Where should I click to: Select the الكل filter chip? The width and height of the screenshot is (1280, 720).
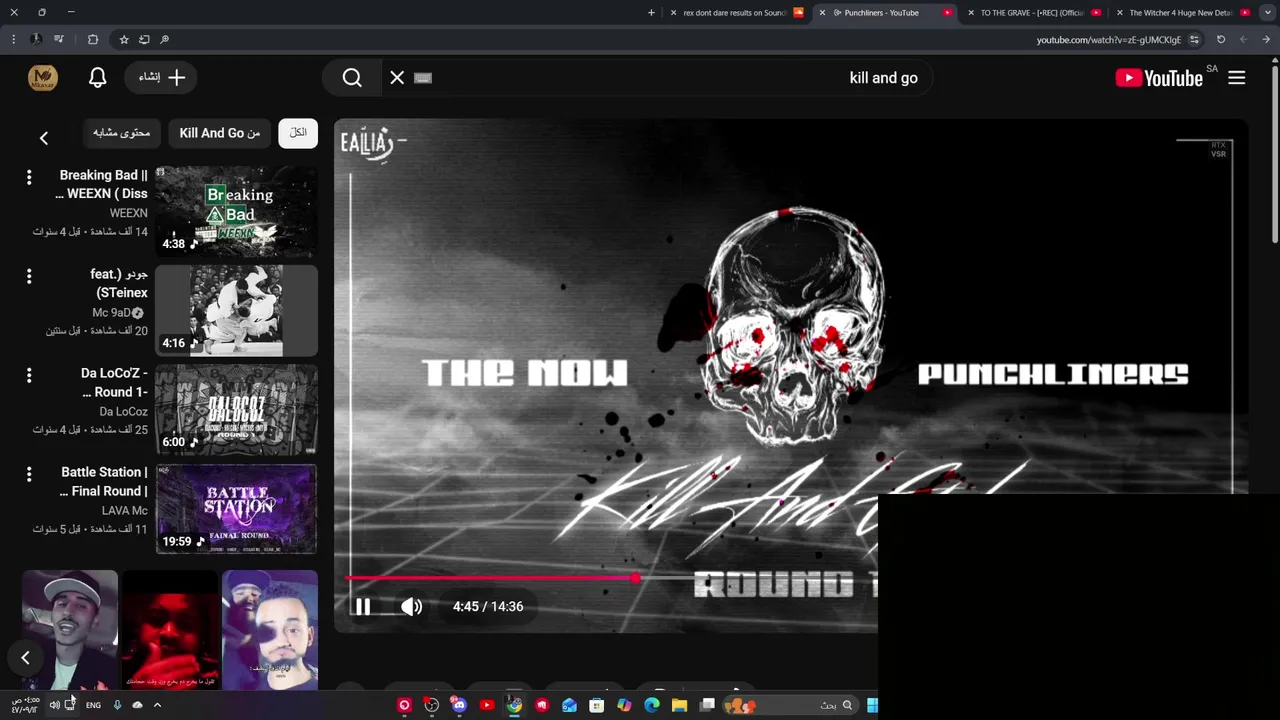298,133
